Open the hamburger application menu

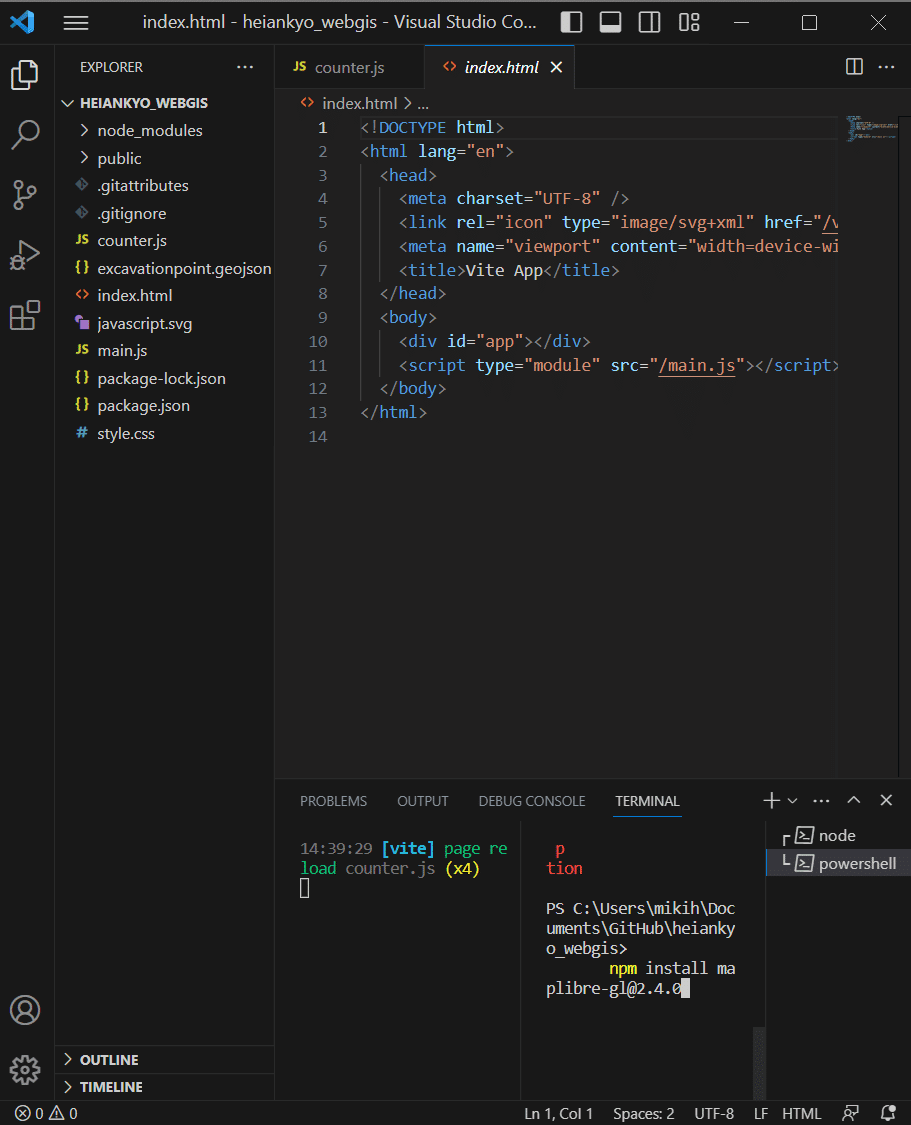click(76, 23)
